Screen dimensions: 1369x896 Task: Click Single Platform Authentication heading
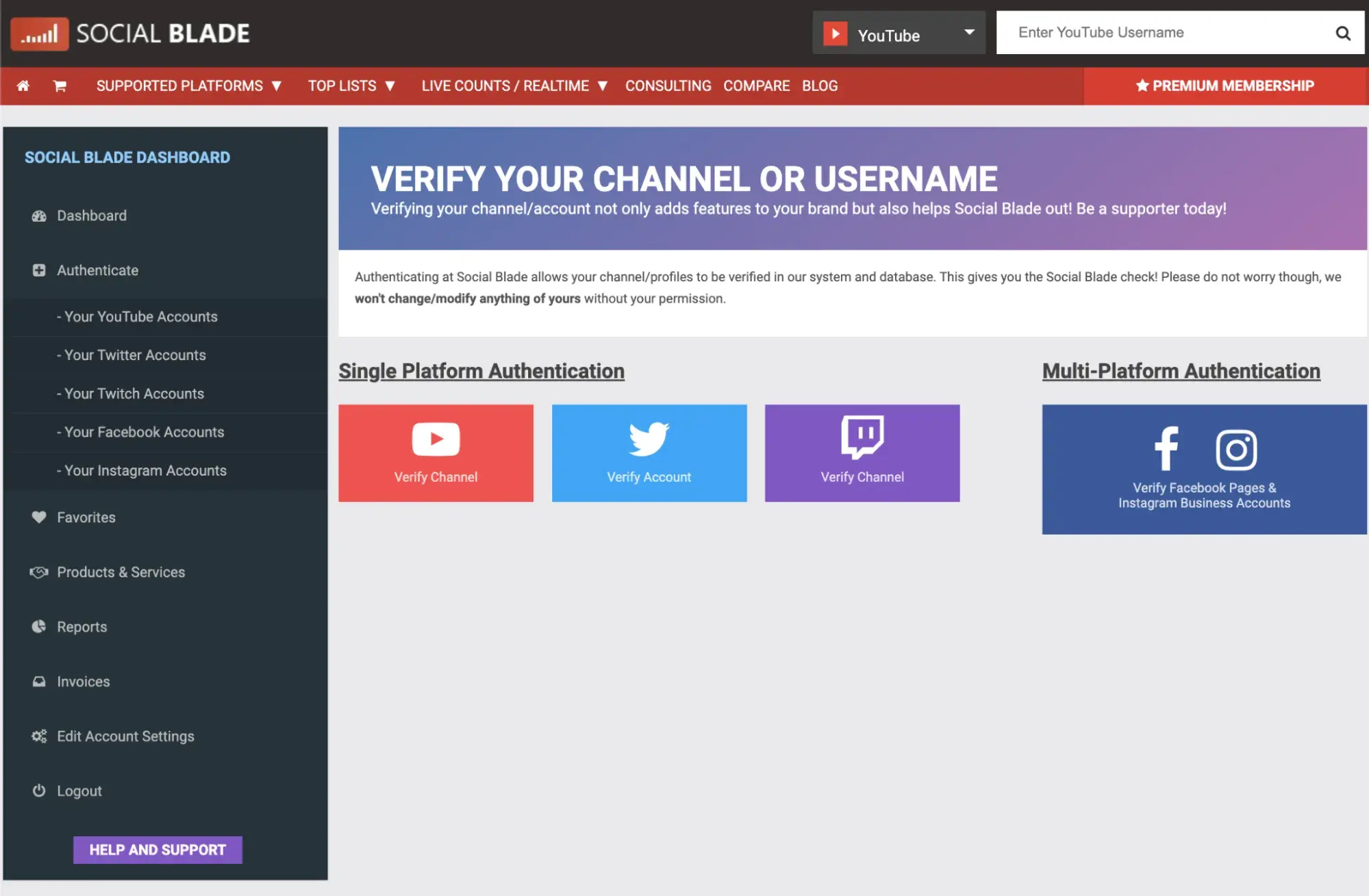[x=481, y=371]
